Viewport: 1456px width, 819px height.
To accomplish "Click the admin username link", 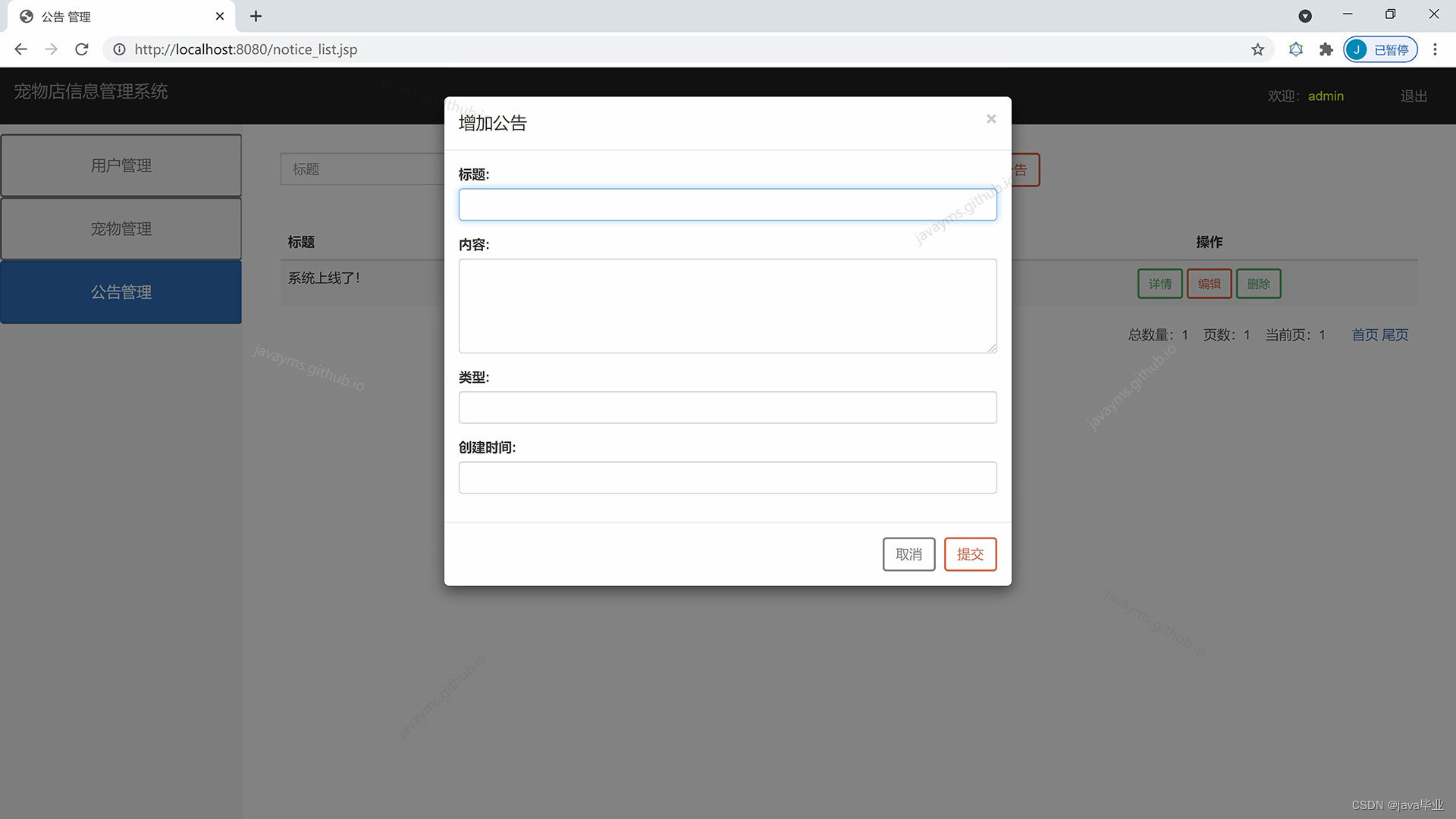I will [x=1326, y=96].
